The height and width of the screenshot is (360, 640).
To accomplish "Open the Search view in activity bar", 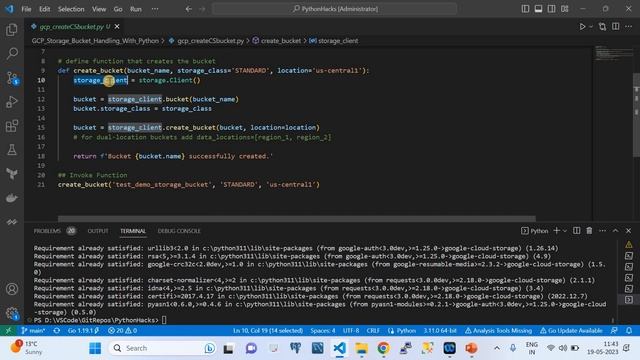I will click(x=12, y=53).
